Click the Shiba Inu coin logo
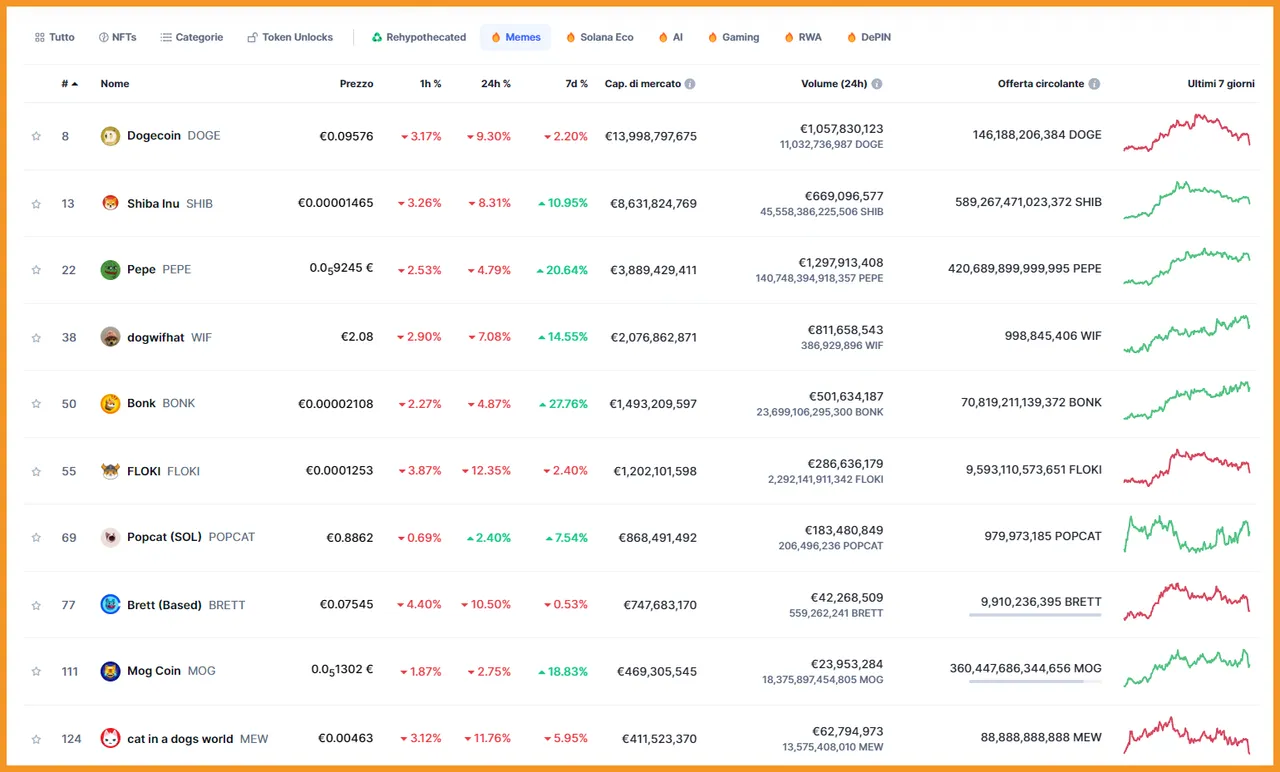Image resolution: width=1280 pixels, height=772 pixels. 110,203
